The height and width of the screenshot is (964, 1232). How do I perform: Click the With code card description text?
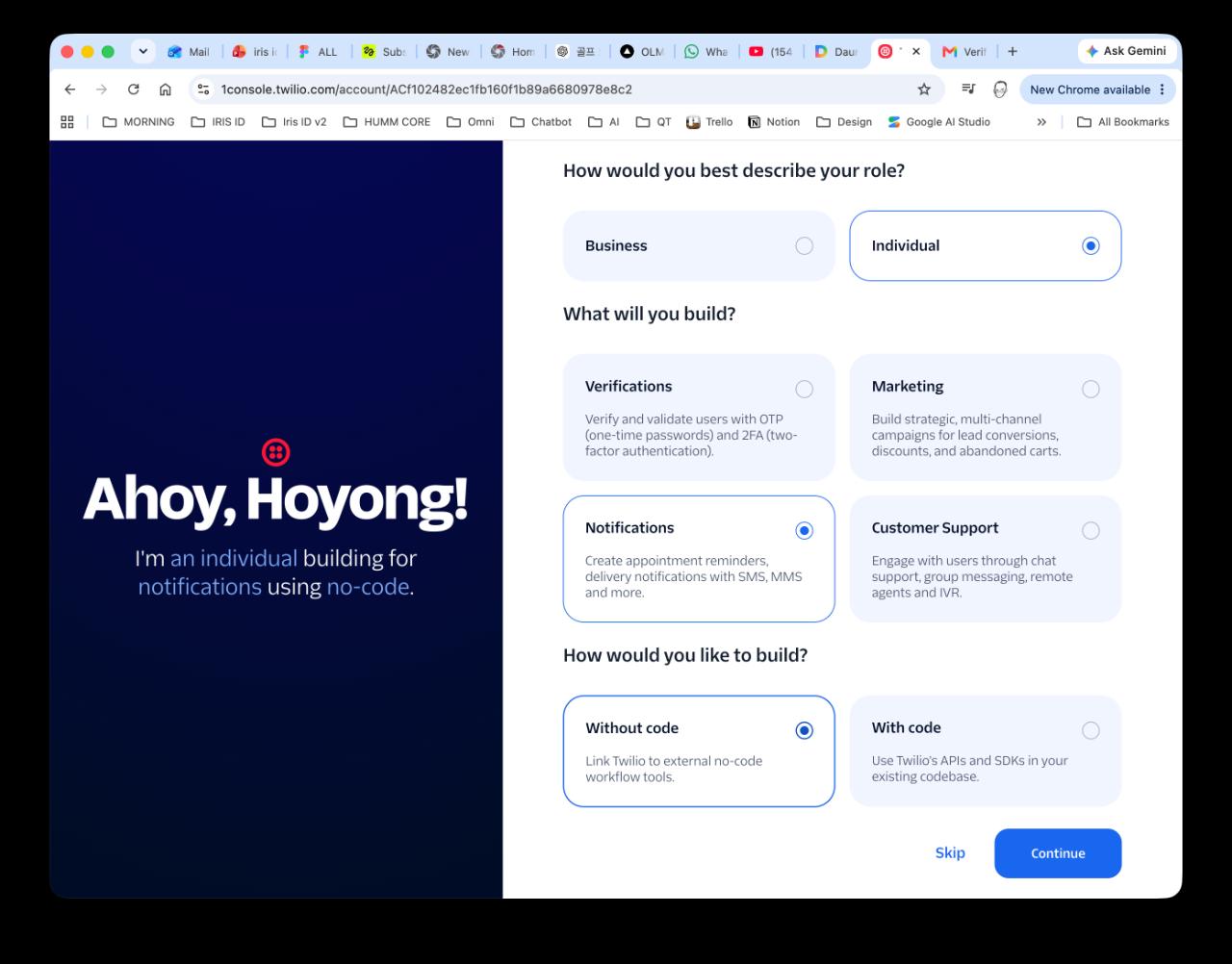click(x=970, y=769)
